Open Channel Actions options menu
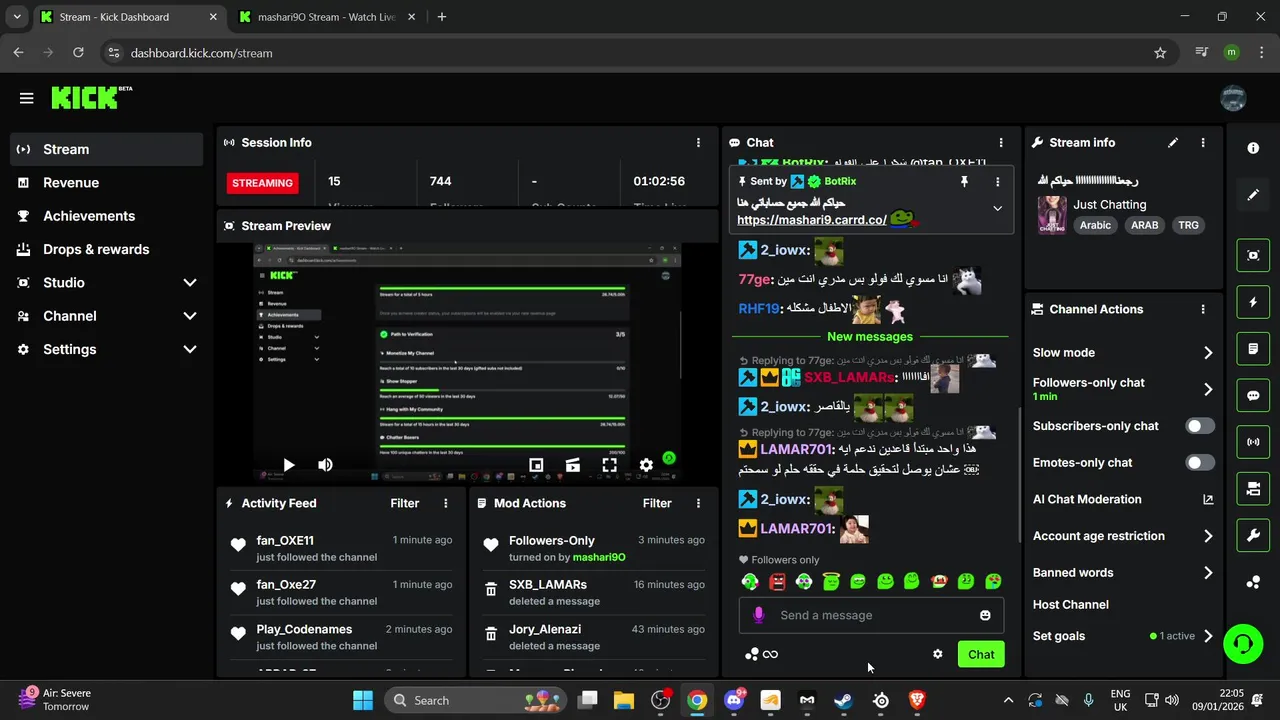The width and height of the screenshot is (1280, 720). pyautogui.click(x=1203, y=309)
